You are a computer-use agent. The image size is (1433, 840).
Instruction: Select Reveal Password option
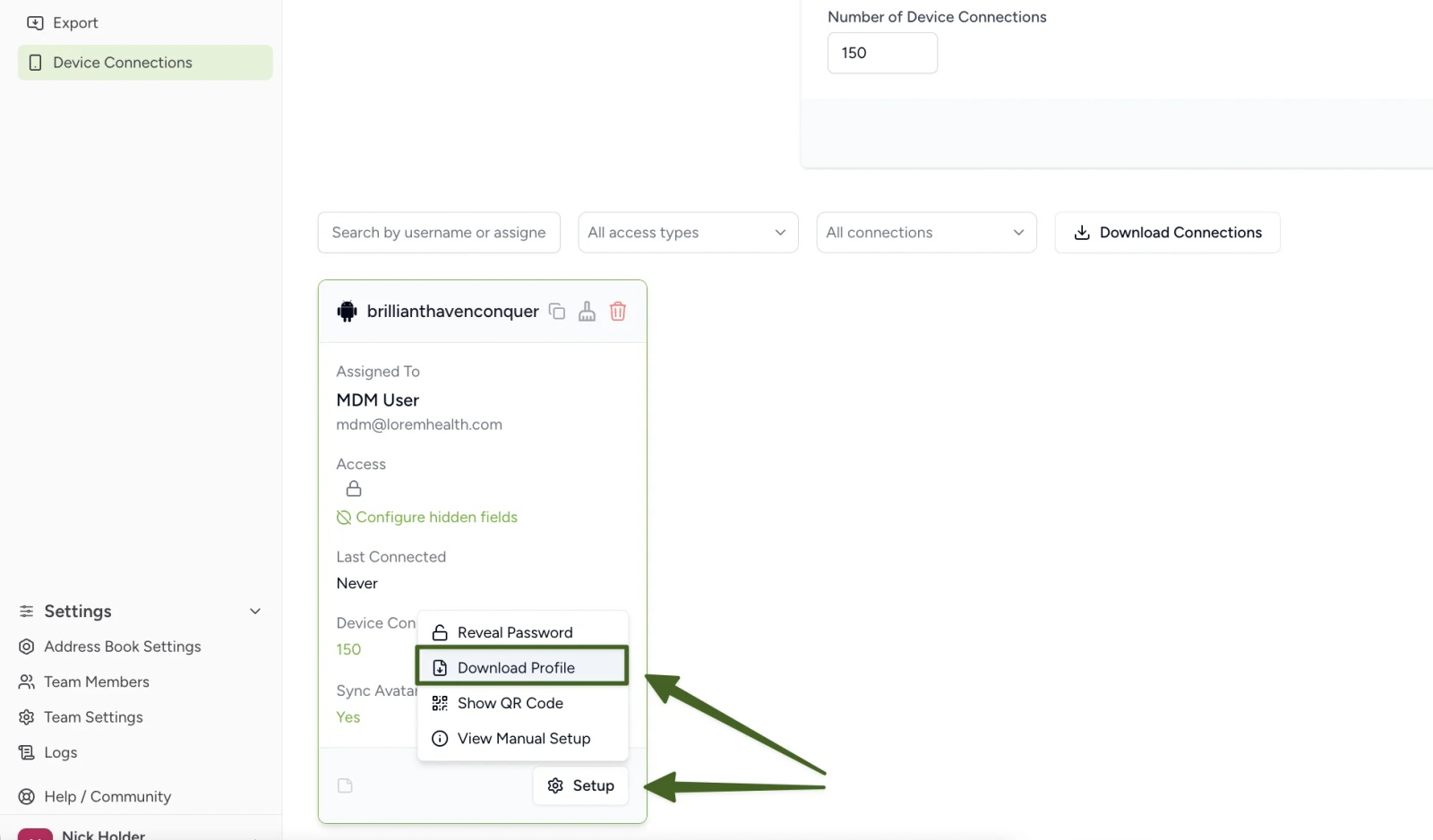tap(522, 632)
